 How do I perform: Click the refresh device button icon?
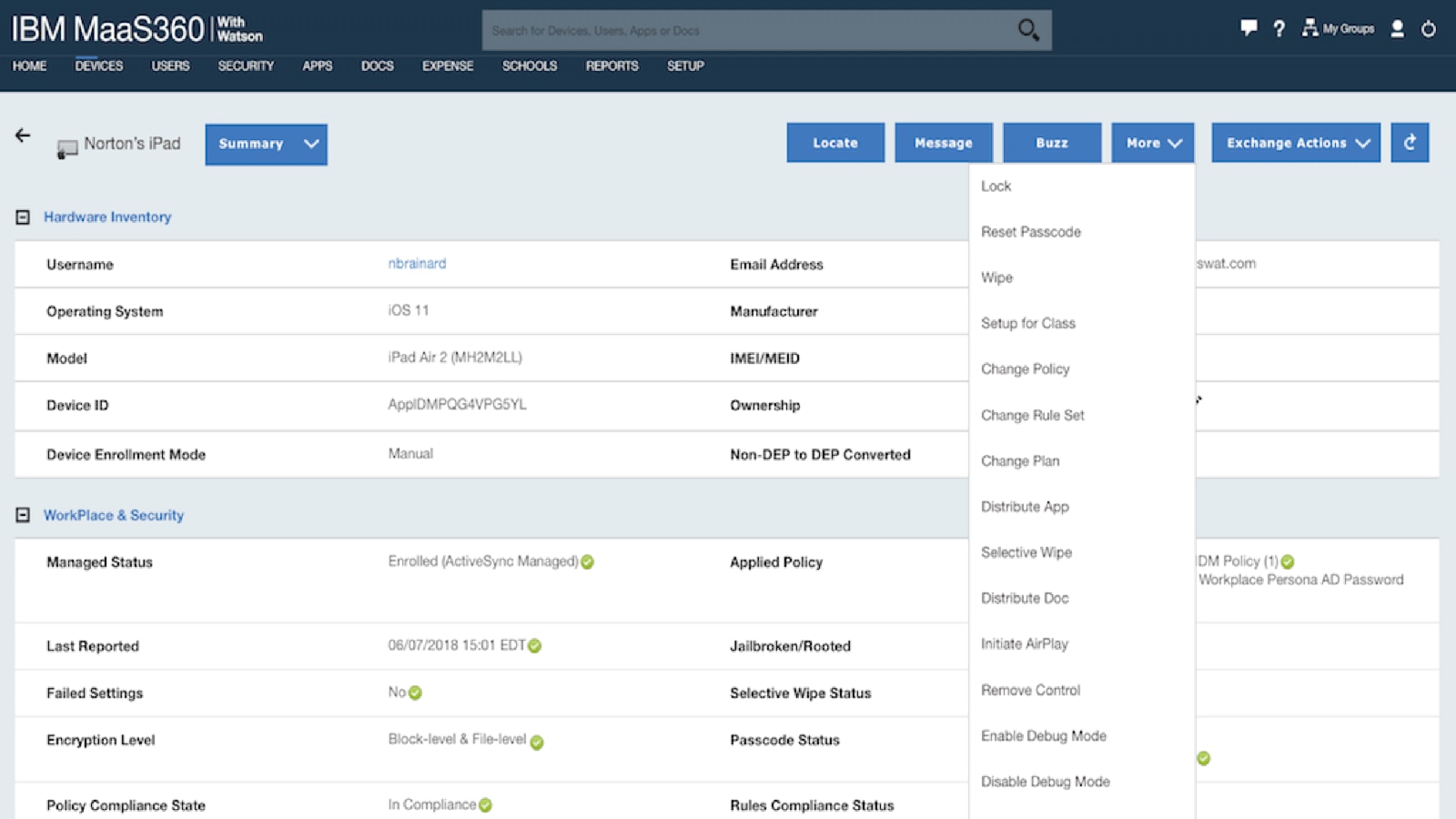(x=1410, y=143)
